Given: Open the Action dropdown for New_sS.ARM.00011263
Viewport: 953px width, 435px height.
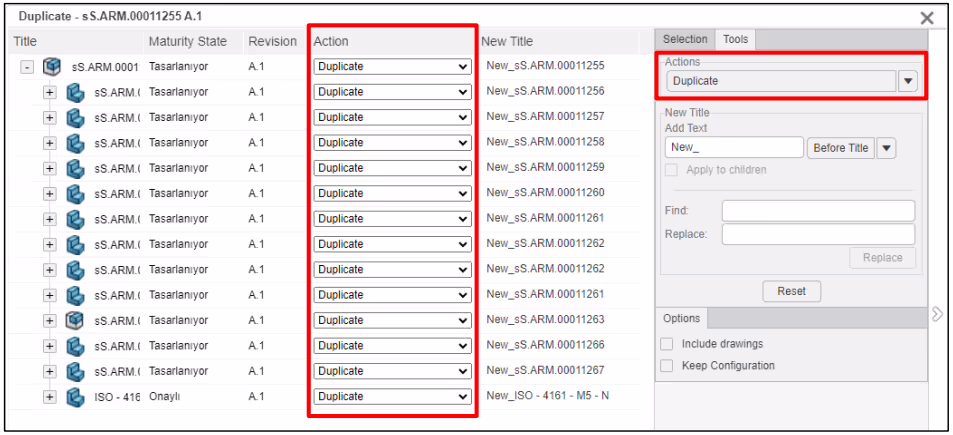Looking at the screenshot, I should tap(393, 320).
